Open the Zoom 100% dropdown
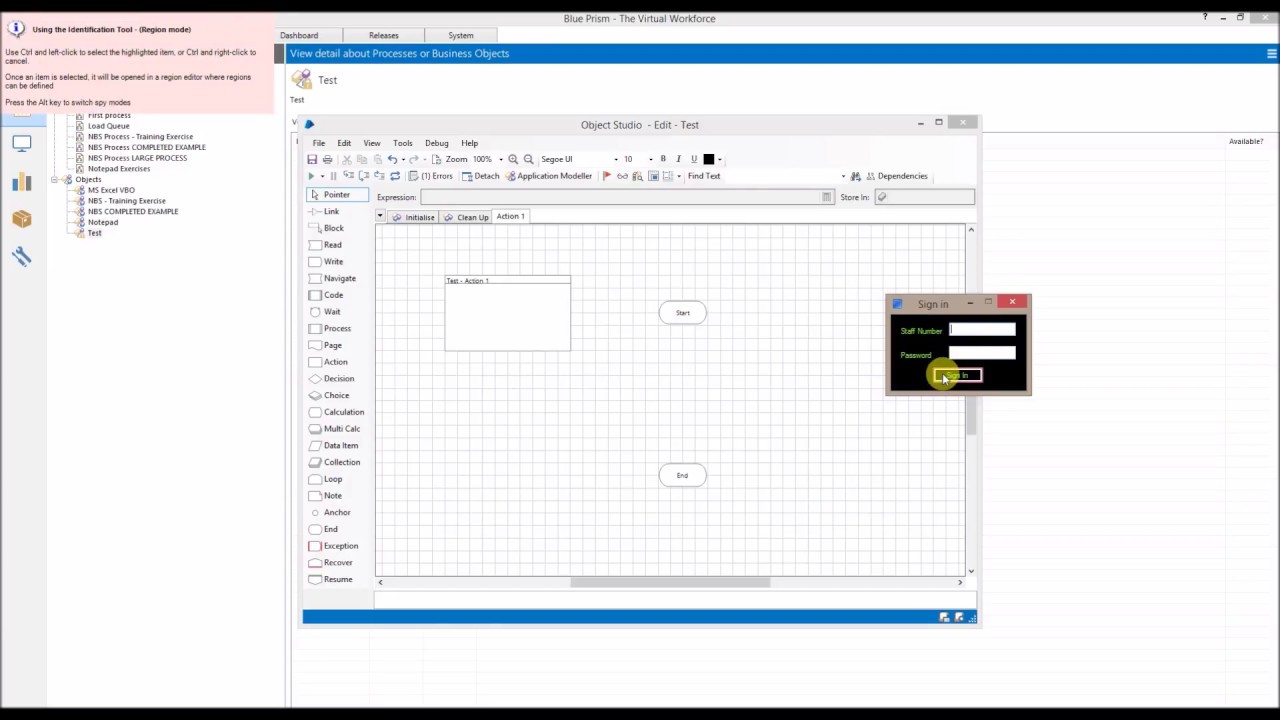The height and width of the screenshot is (720, 1280). click(501, 159)
